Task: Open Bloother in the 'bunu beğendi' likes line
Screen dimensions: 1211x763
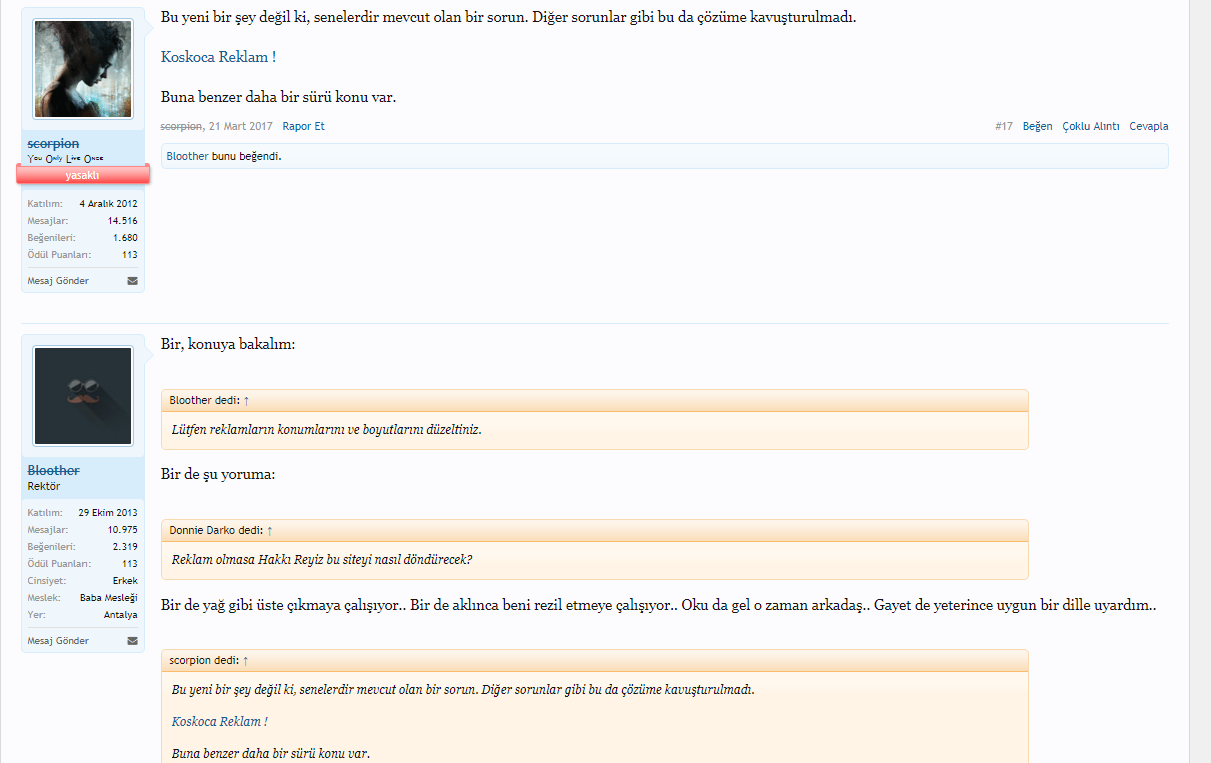Action: 188,157
